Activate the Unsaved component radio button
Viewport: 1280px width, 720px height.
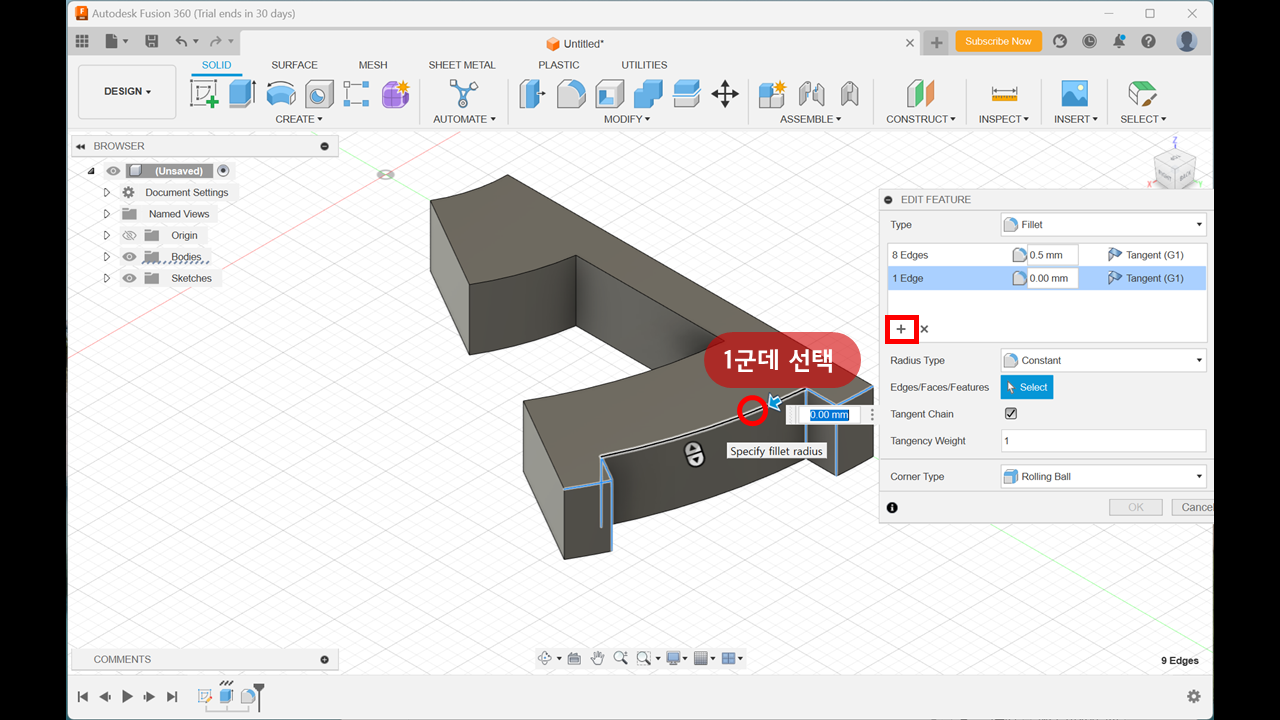coord(223,171)
